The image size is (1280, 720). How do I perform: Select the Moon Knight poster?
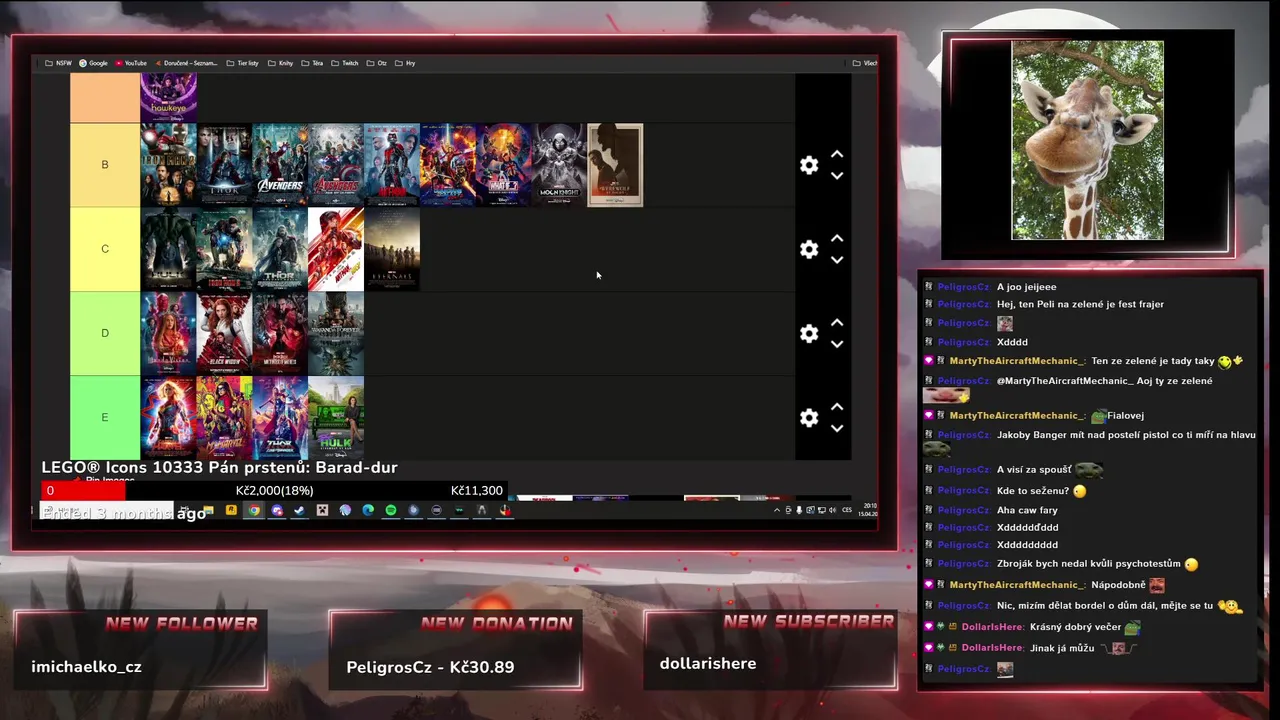559,165
